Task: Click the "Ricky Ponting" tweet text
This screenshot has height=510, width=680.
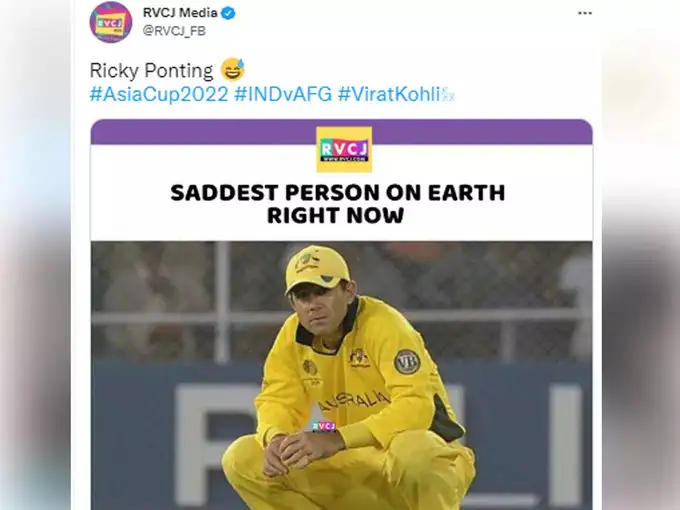Action: pyautogui.click(x=150, y=72)
